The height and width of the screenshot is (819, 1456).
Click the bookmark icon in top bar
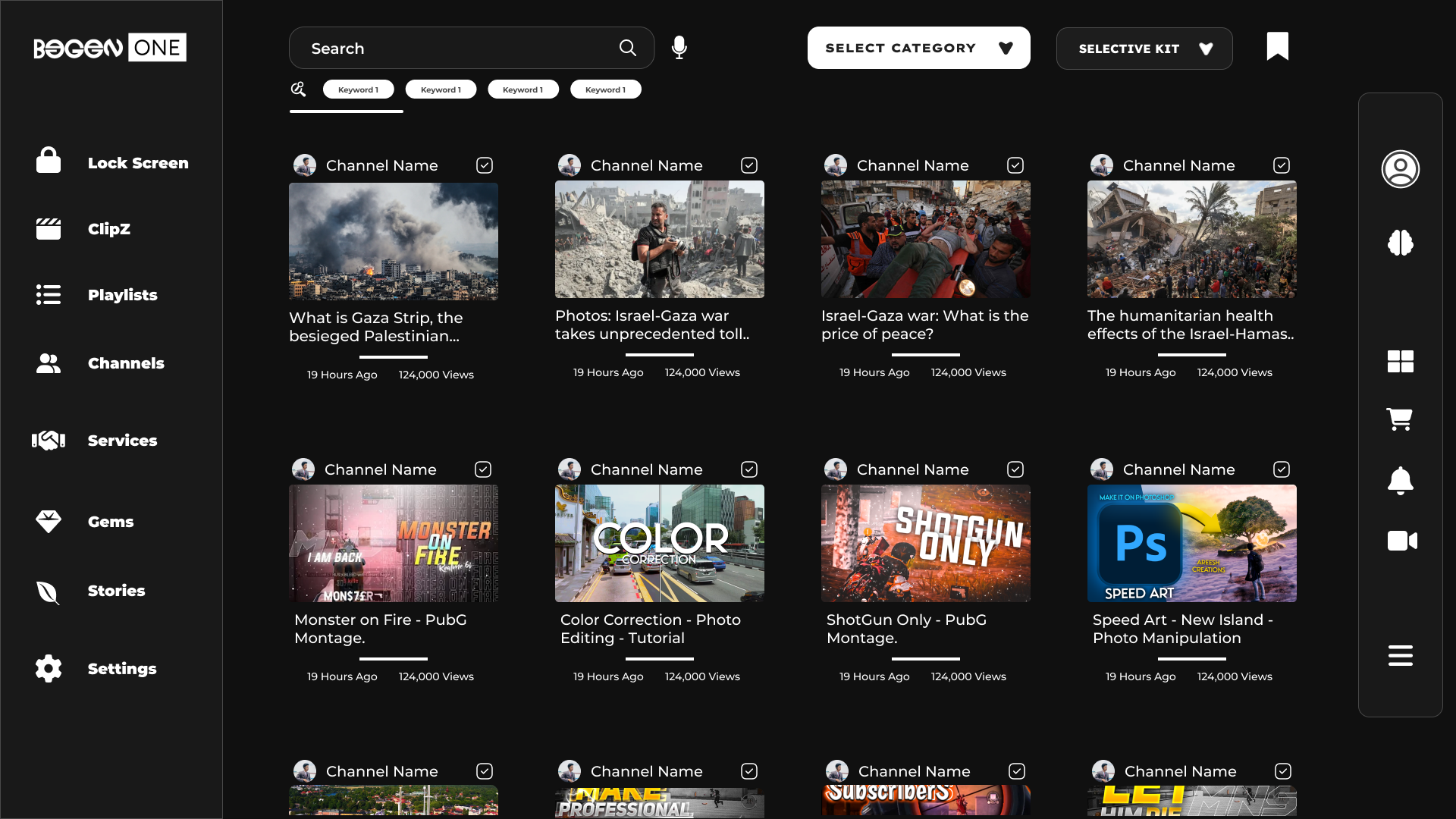pos(1277,46)
